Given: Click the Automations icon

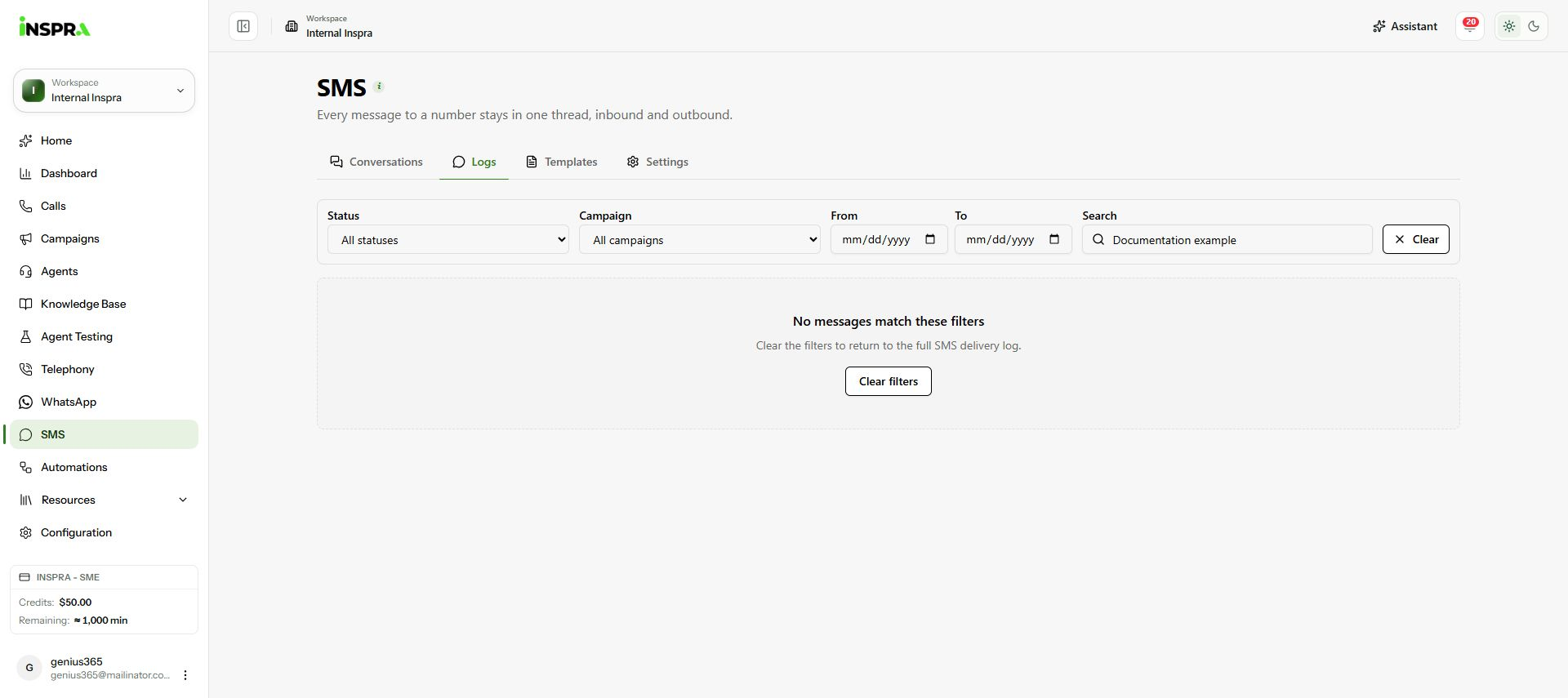Looking at the screenshot, I should click(25, 467).
